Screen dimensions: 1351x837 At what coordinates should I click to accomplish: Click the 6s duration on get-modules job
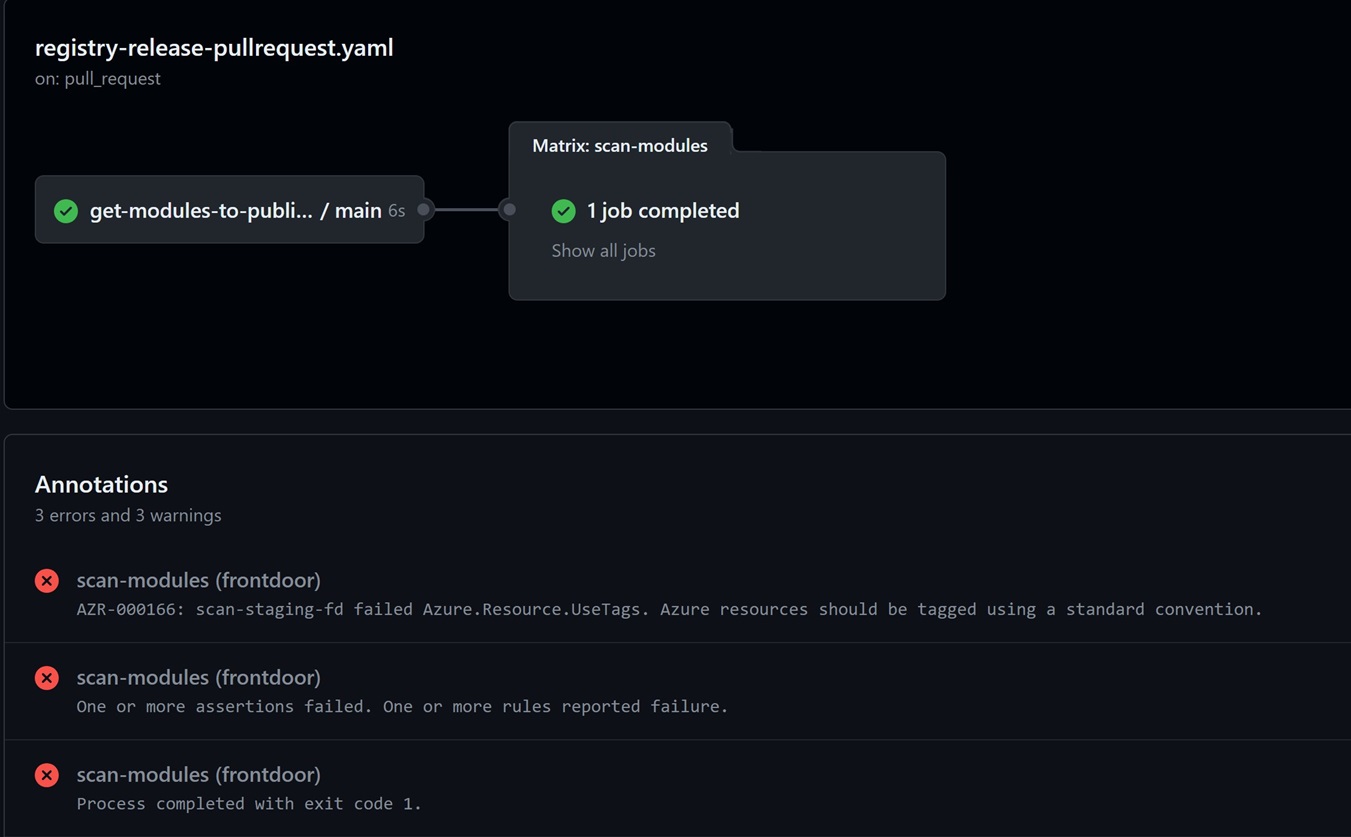[x=397, y=211]
